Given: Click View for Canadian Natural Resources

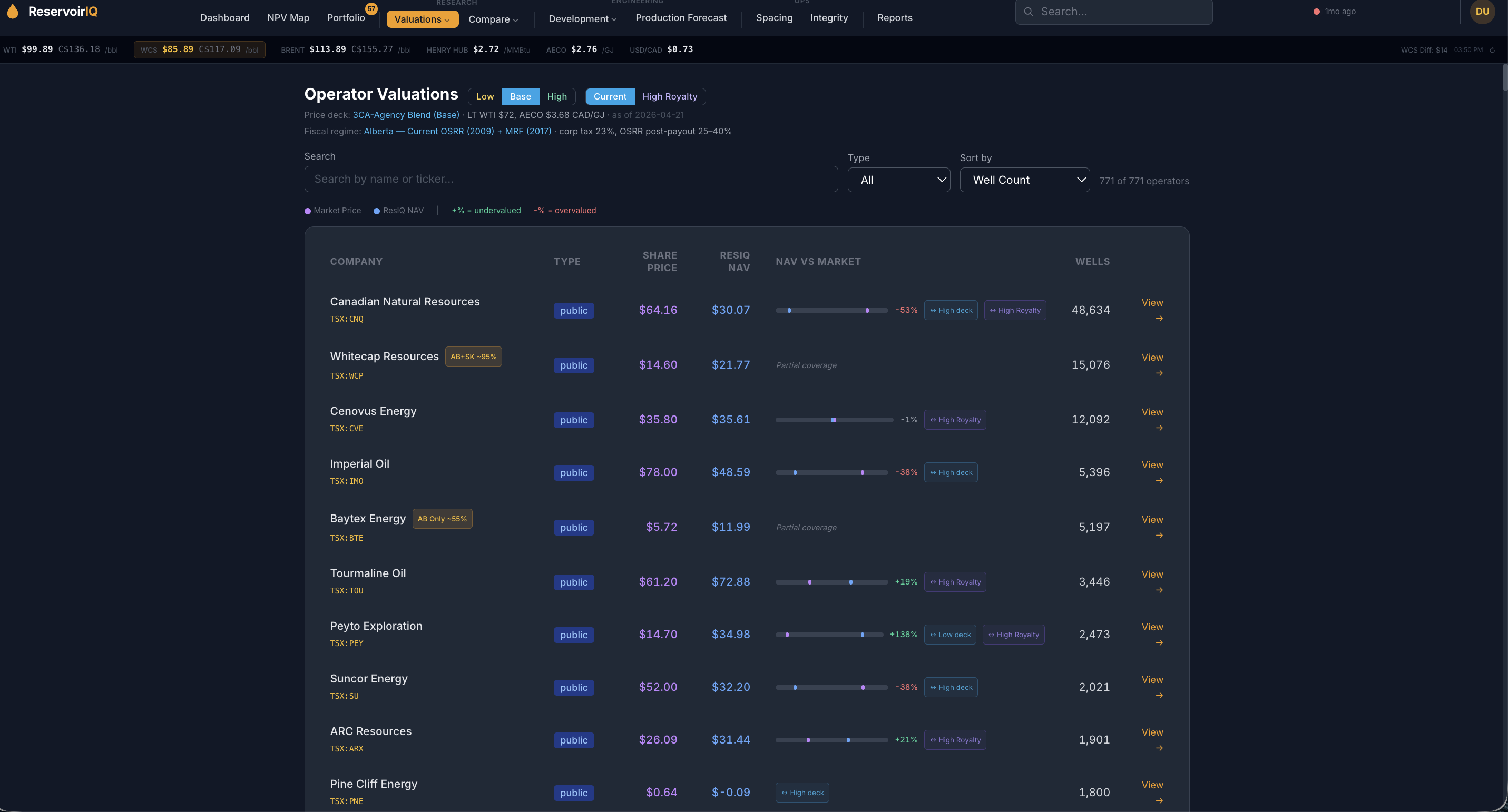Looking at the screenshot, I should pyautogui.click(x=1152, y=303).
